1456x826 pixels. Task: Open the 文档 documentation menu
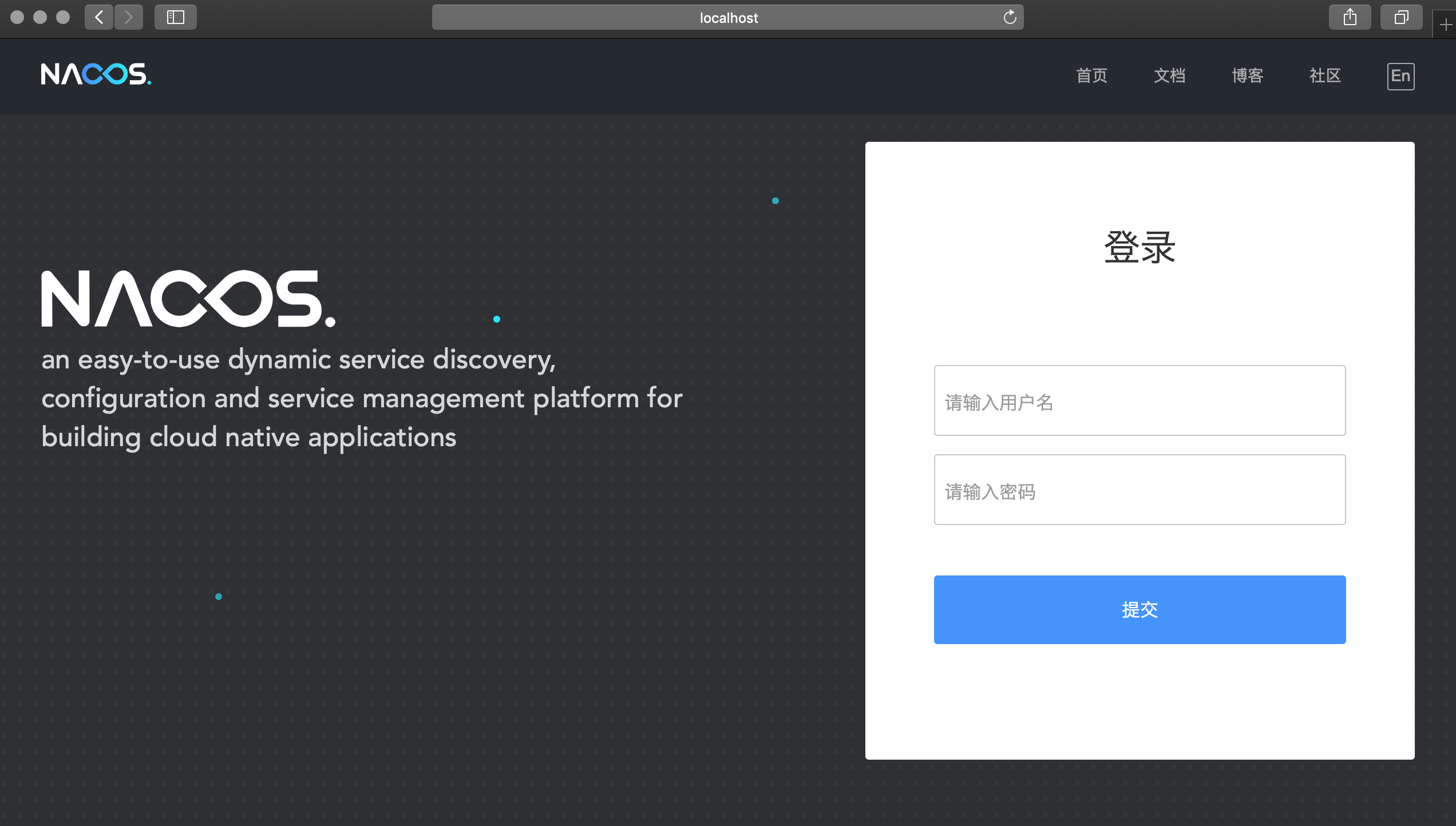click(1169, 76)
